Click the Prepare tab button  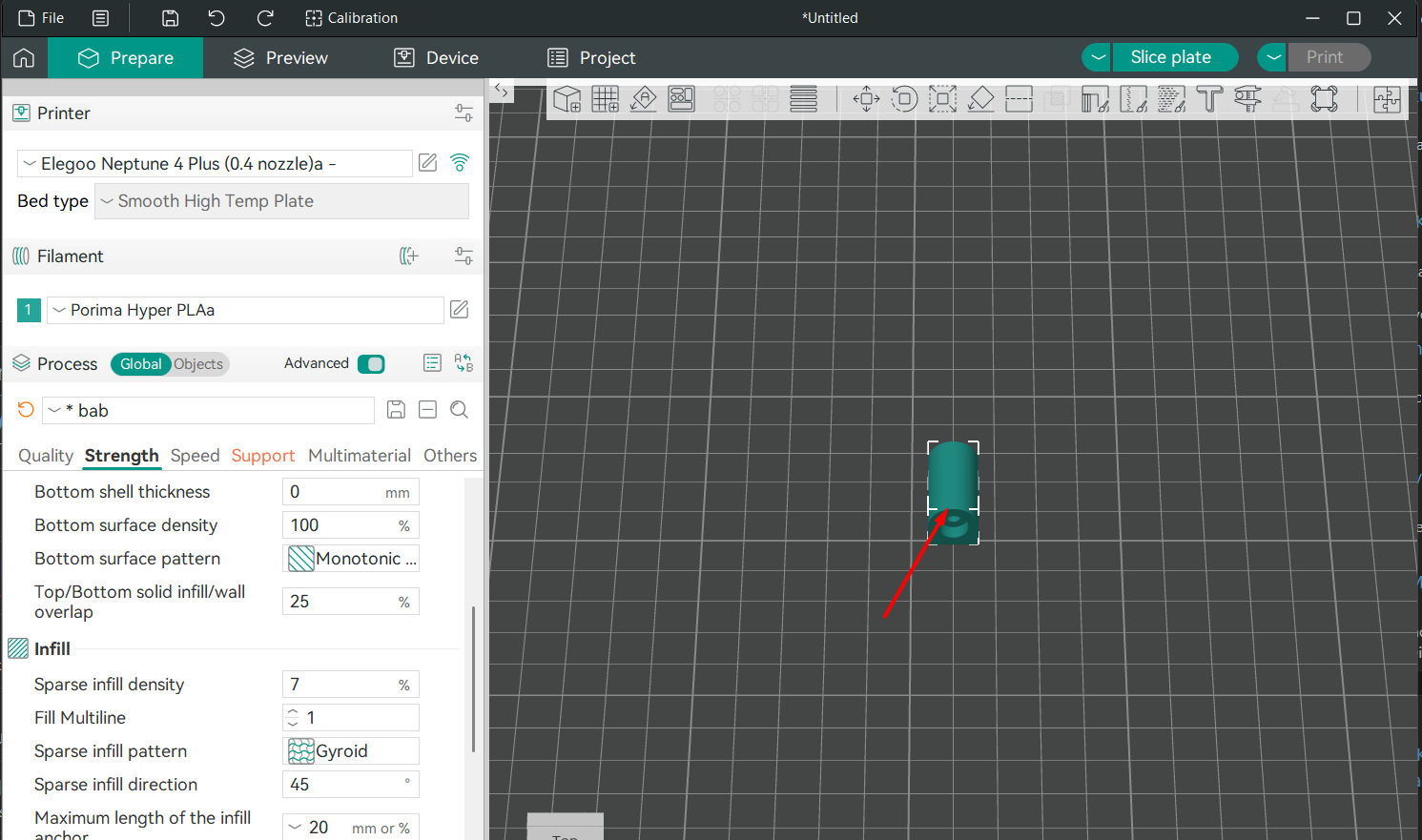tap(125, 58)
